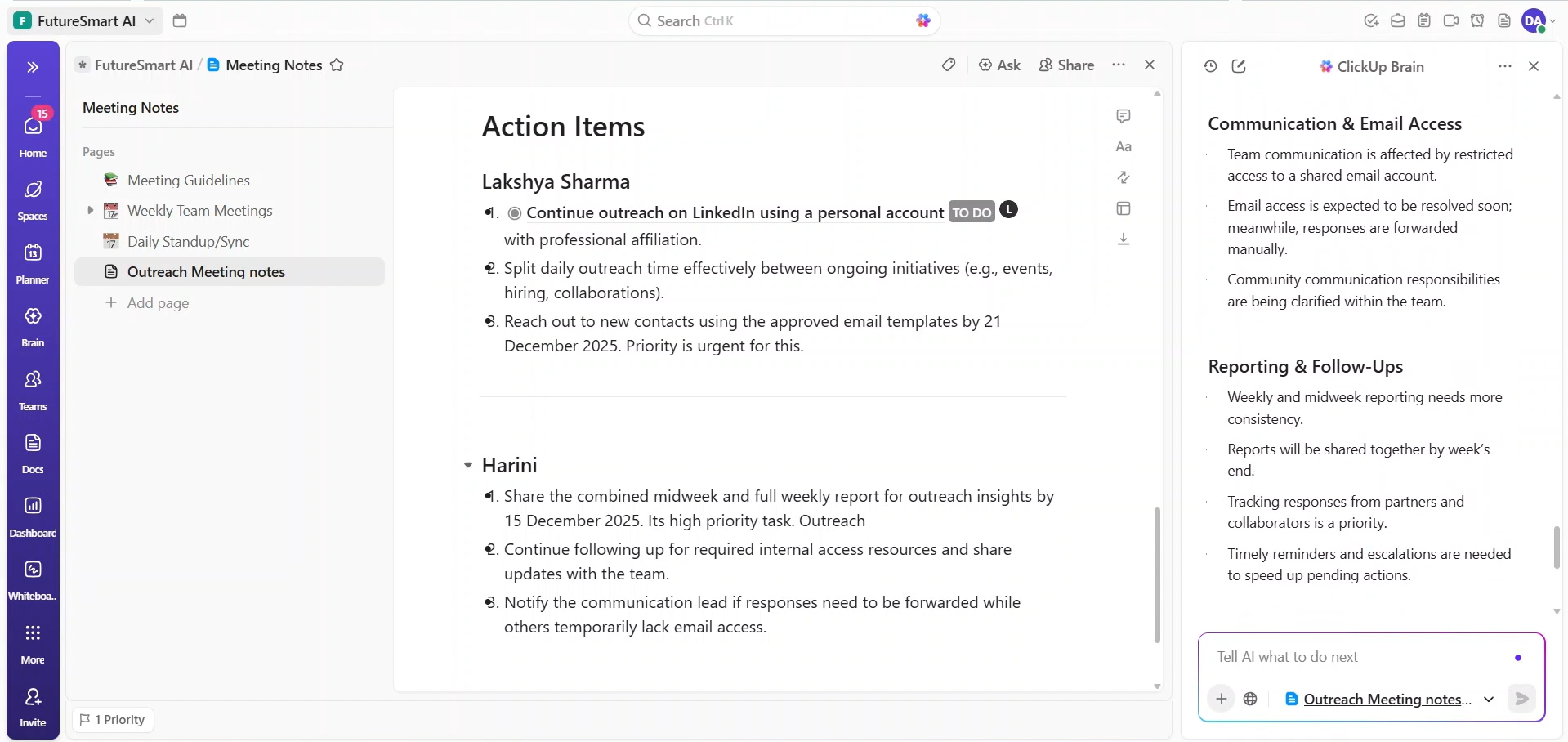Click the relationships arrows icon in the doc sidebar
This screenshot has width=1568, height=742.
pyautogui.click(x=1124, y=177)
